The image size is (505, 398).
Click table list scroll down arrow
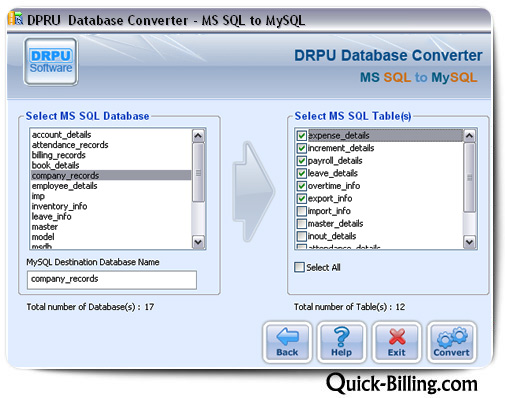[x=469, y=242]
